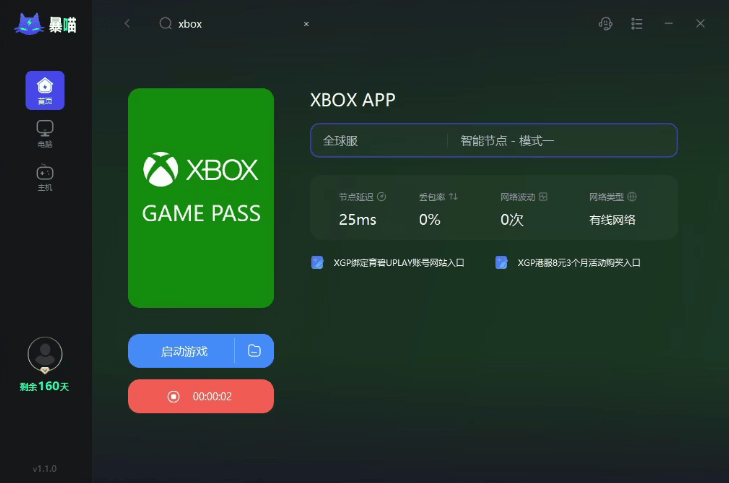Click the search box containing xbox
Screen dimensions: 729x483
click(232, 24)
